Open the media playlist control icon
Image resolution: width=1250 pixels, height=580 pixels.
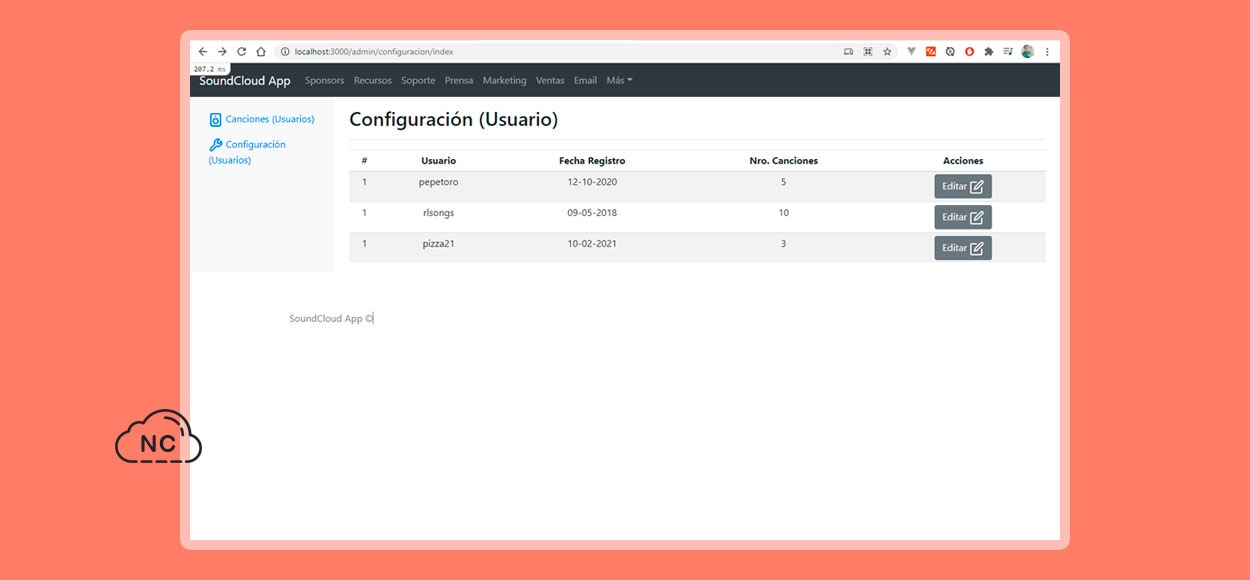1008,51
